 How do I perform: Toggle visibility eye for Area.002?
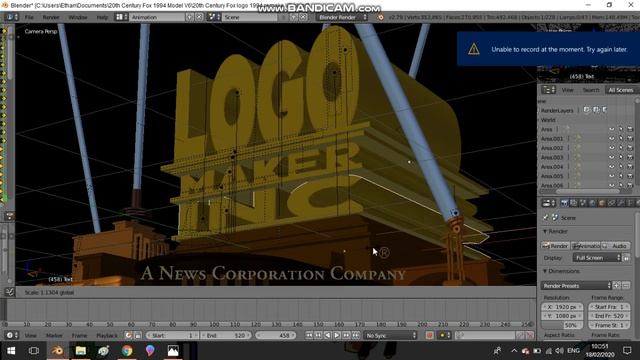pos(611,148)
